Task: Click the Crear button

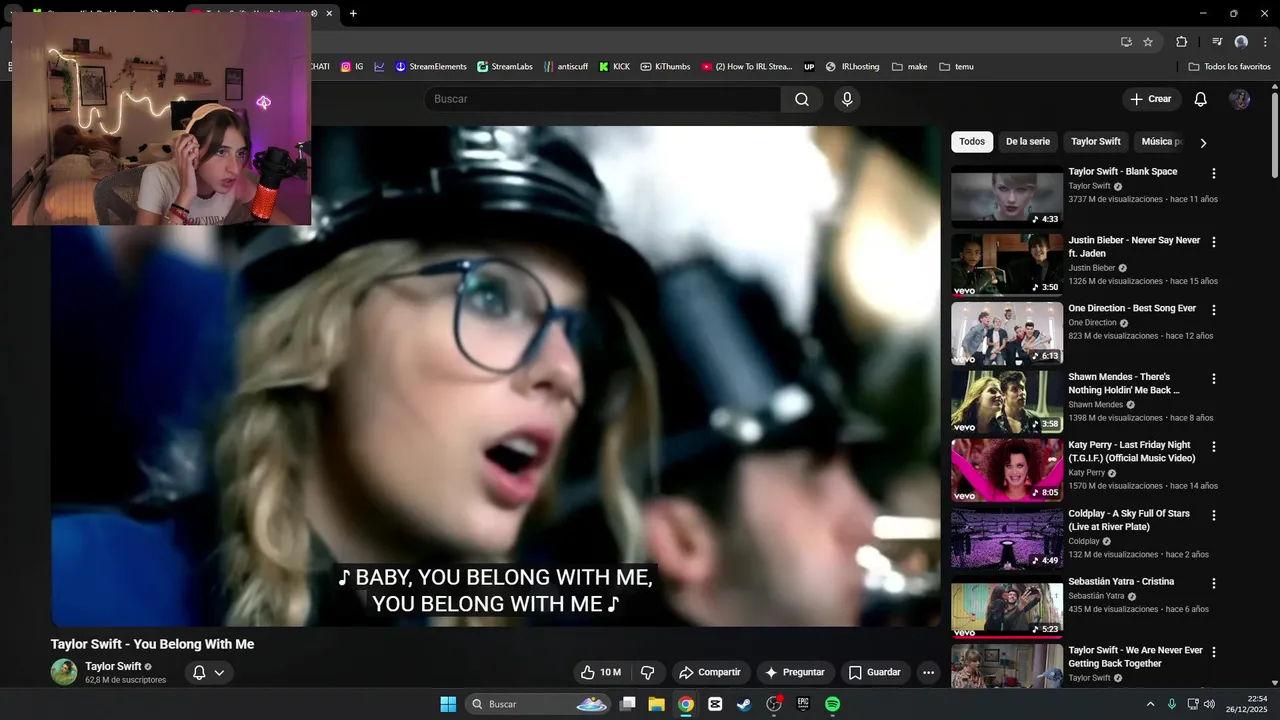Action: pos(1151,99)
